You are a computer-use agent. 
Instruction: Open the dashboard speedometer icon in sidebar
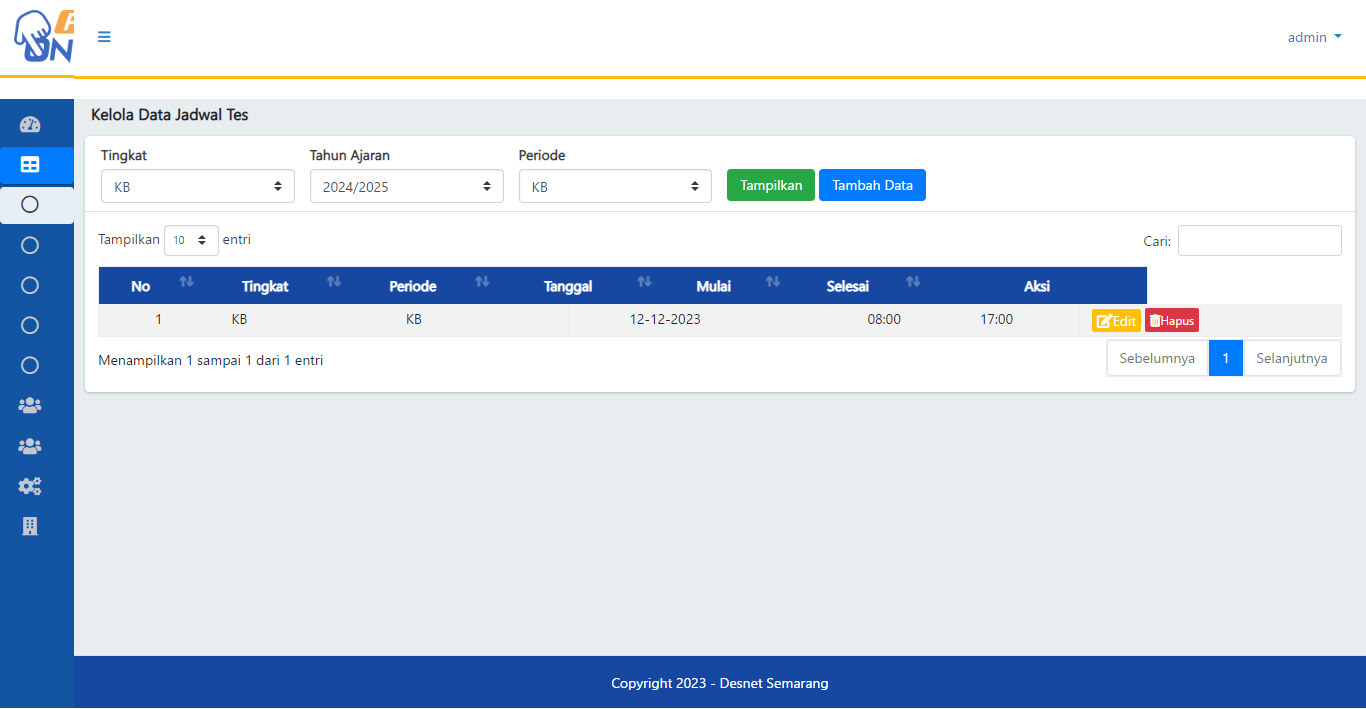(30, 125)
